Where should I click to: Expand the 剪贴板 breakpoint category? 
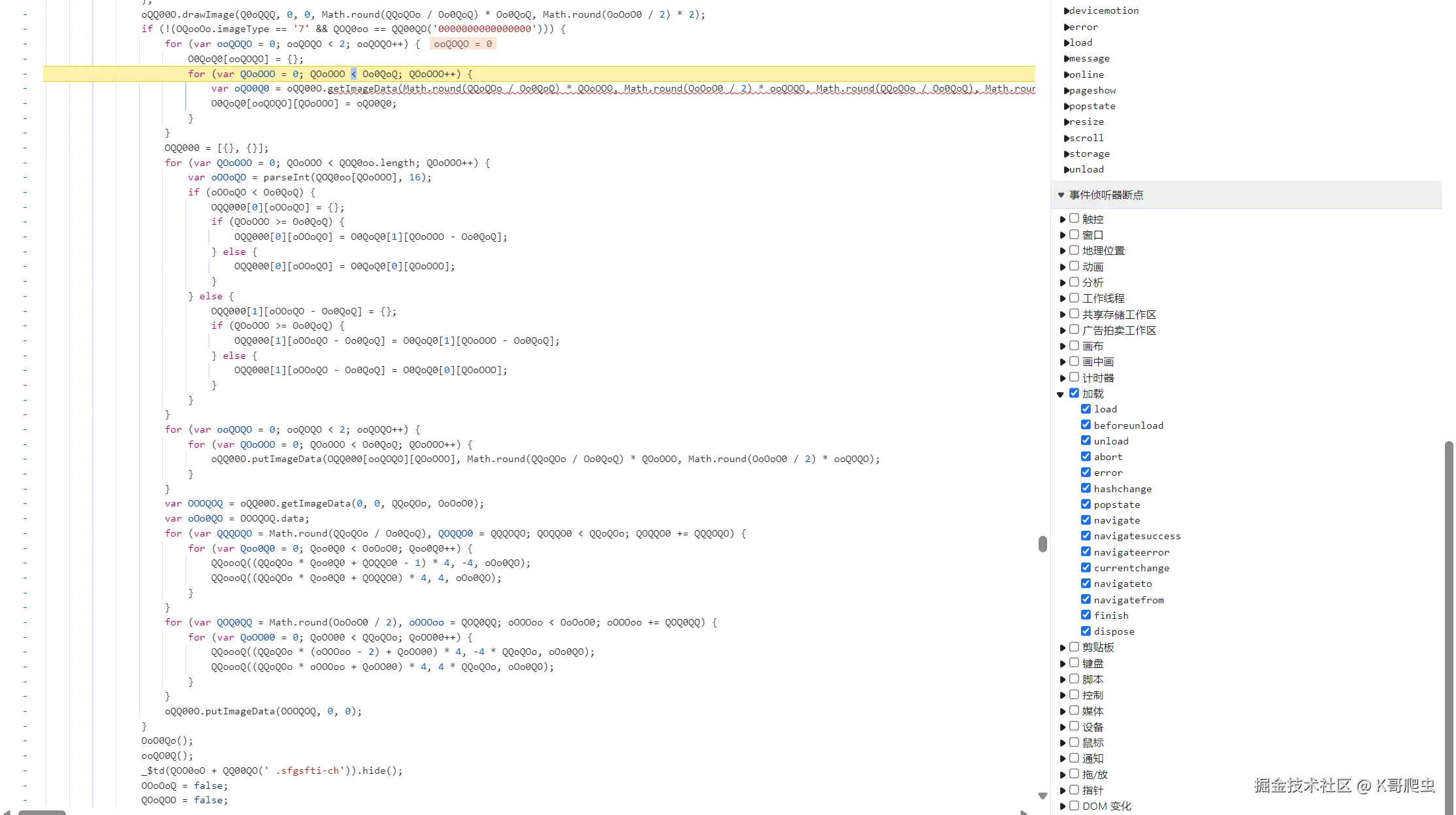1063,648
